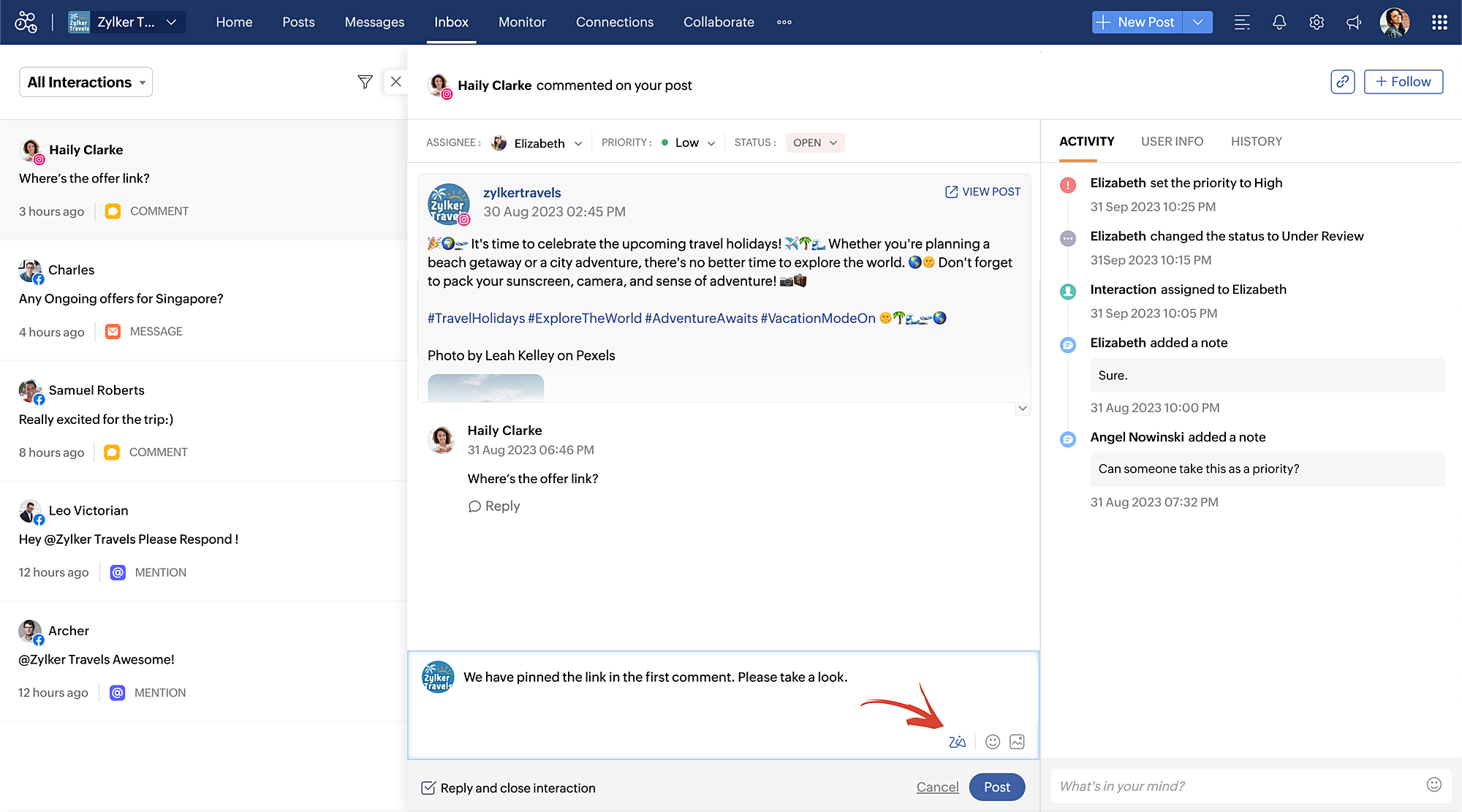Attach an image to the reply
The height and width of the screenshot is (812, 1462).
pos(1017,742)
